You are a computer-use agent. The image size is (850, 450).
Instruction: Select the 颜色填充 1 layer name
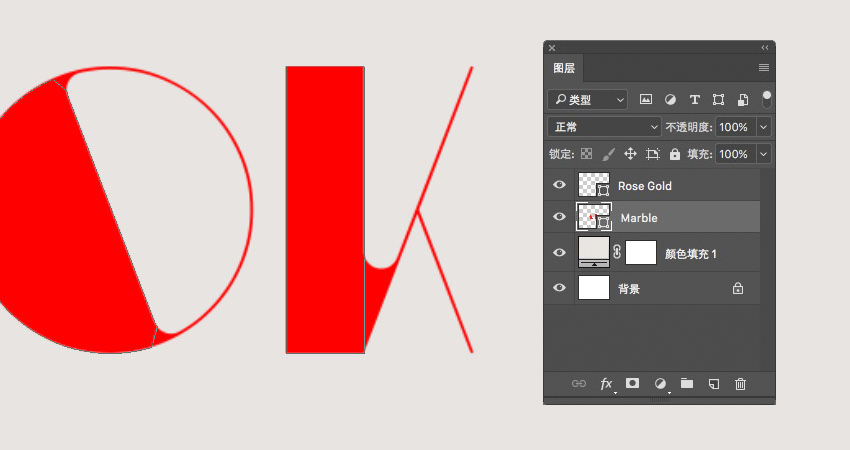691,254
